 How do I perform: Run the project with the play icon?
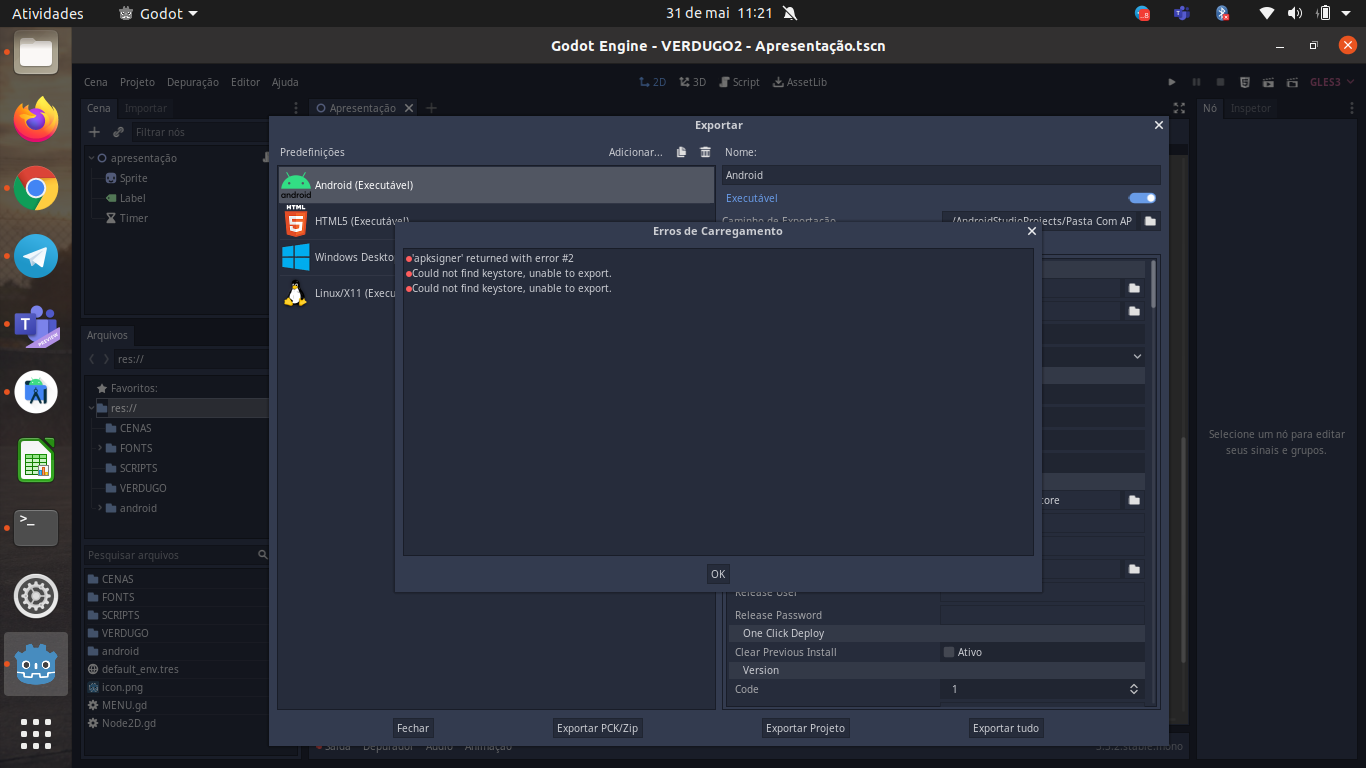(1171, 82)
